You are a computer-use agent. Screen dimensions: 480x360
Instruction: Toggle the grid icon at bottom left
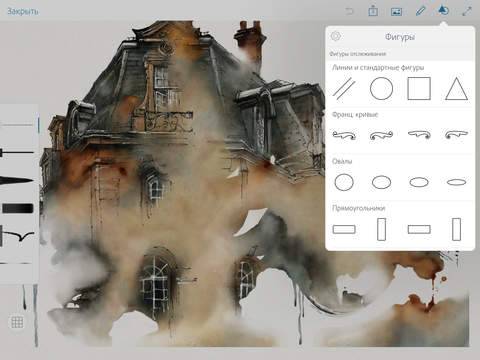17,322
